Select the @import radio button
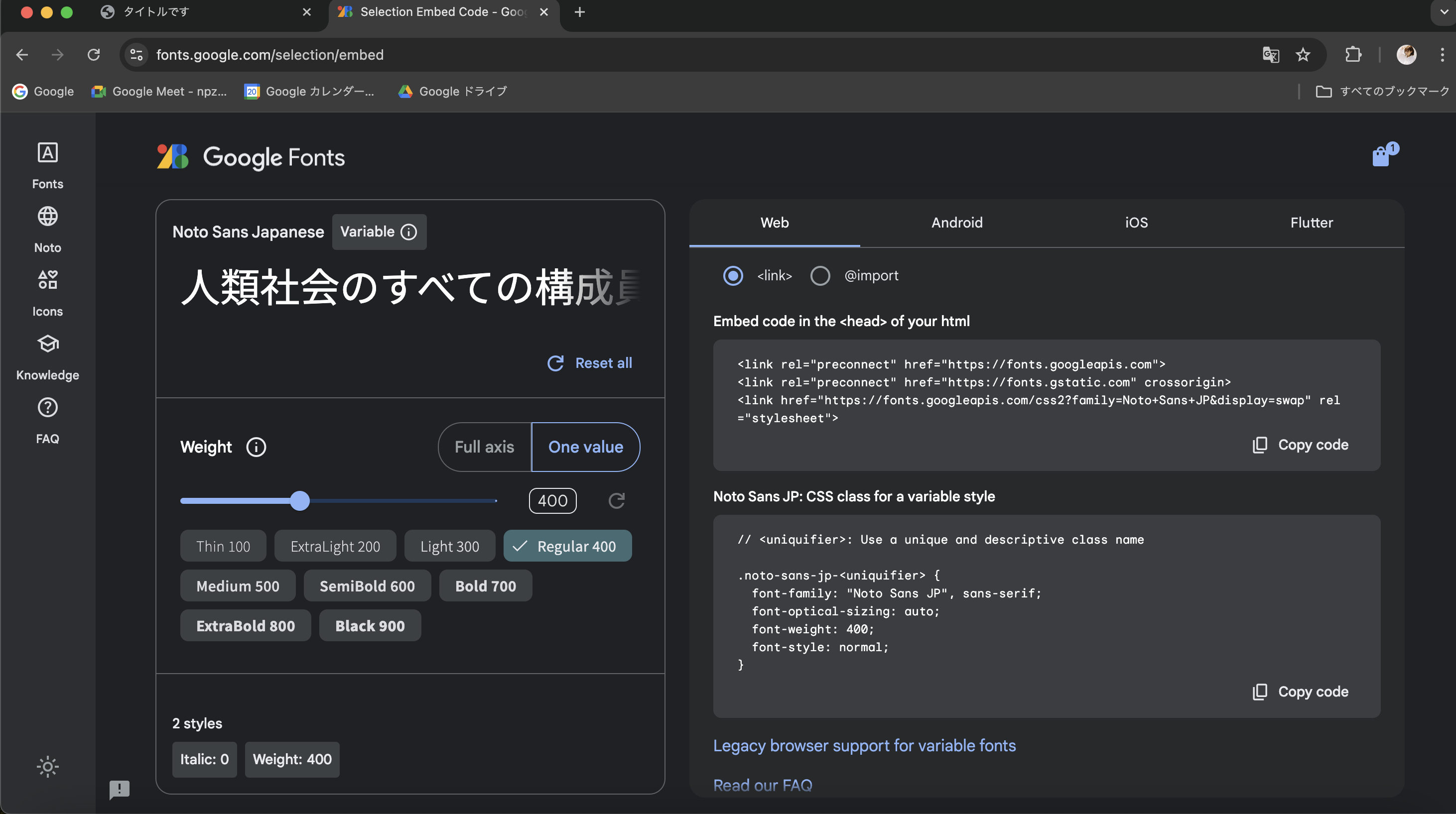1456x814 pixels. (820, 276)
